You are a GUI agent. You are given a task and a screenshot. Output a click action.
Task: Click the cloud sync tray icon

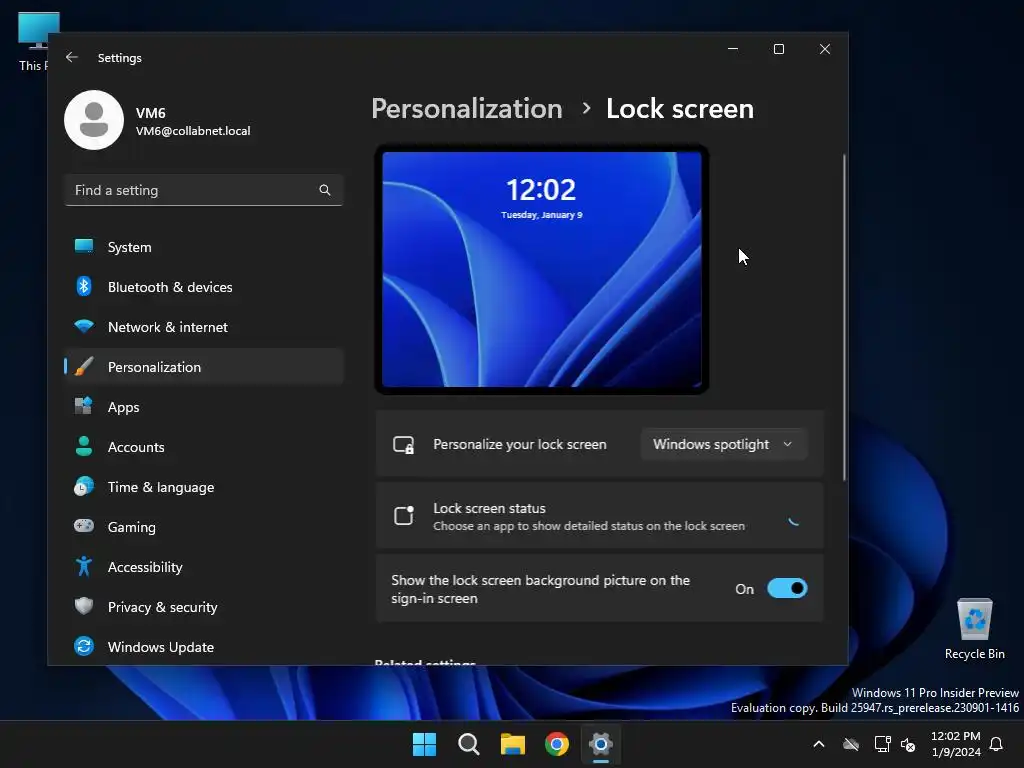[850, 744]
